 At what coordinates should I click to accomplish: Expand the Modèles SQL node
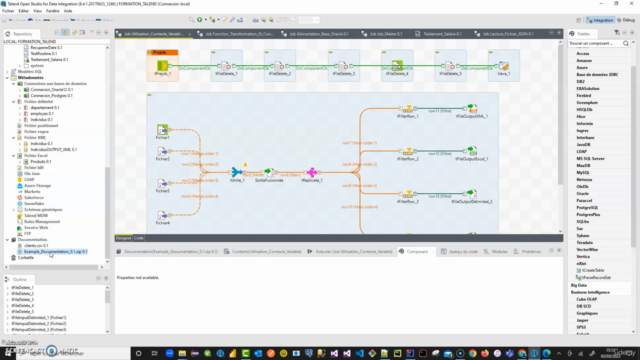click(x=7, y=71)
